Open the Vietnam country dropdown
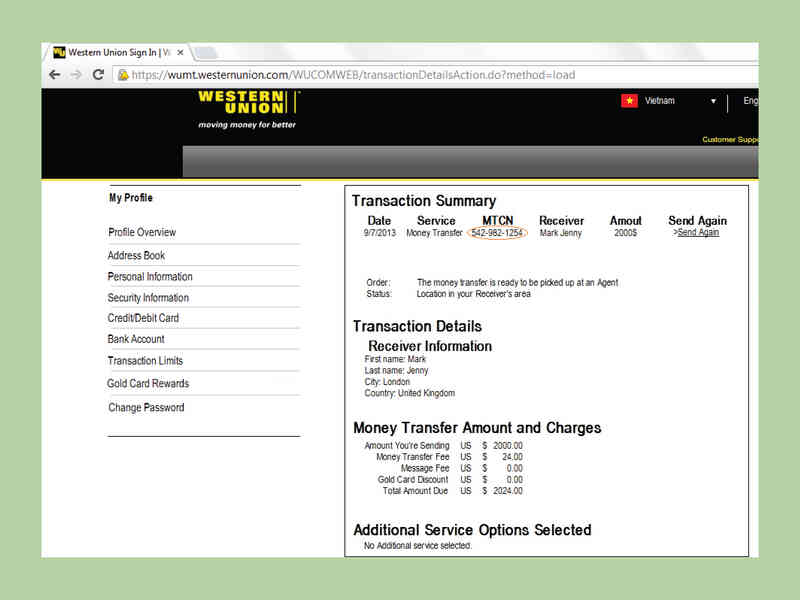 click(712, 101)
